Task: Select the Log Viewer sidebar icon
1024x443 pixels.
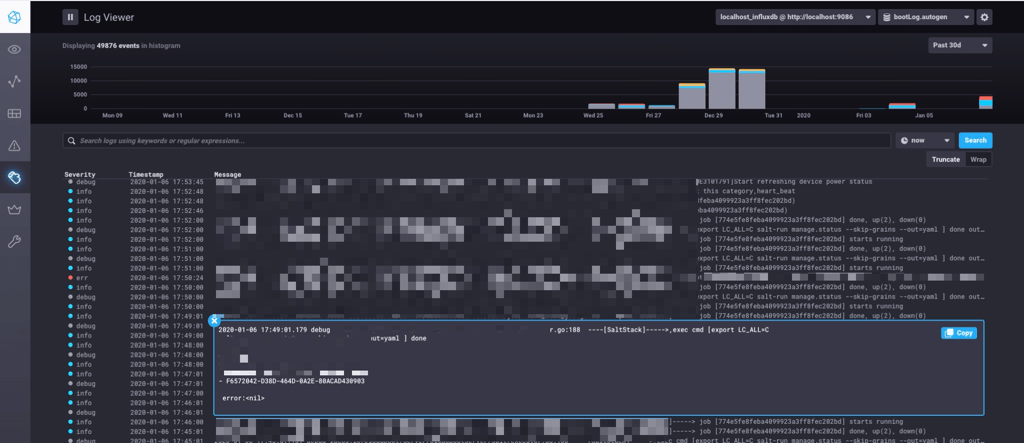Action: pyautogui.click(x=14, y=177)
